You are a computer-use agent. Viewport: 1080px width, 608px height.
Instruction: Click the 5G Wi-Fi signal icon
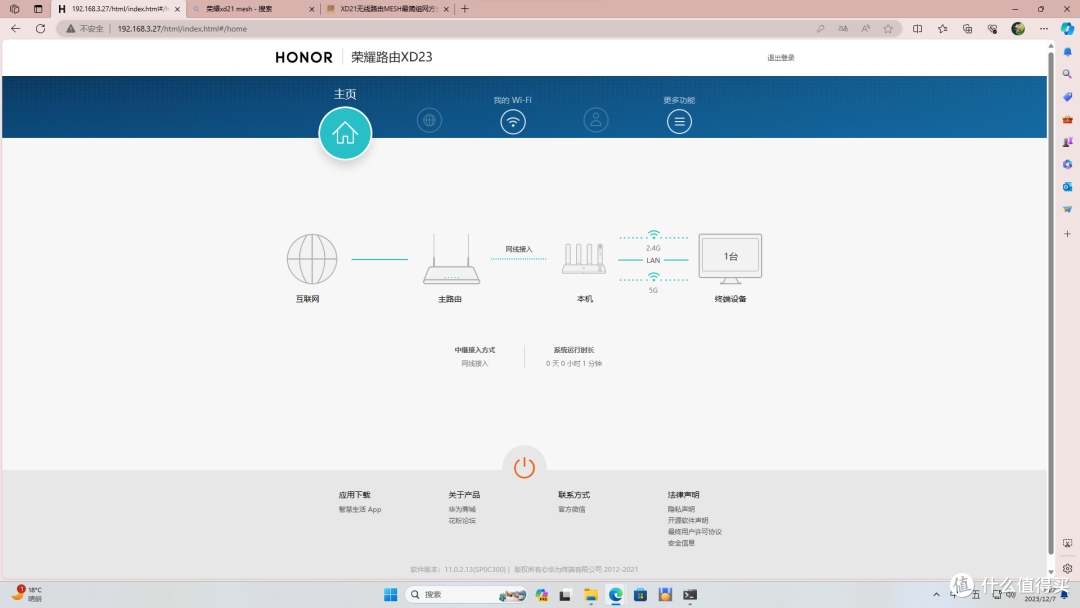pos(654,277)
